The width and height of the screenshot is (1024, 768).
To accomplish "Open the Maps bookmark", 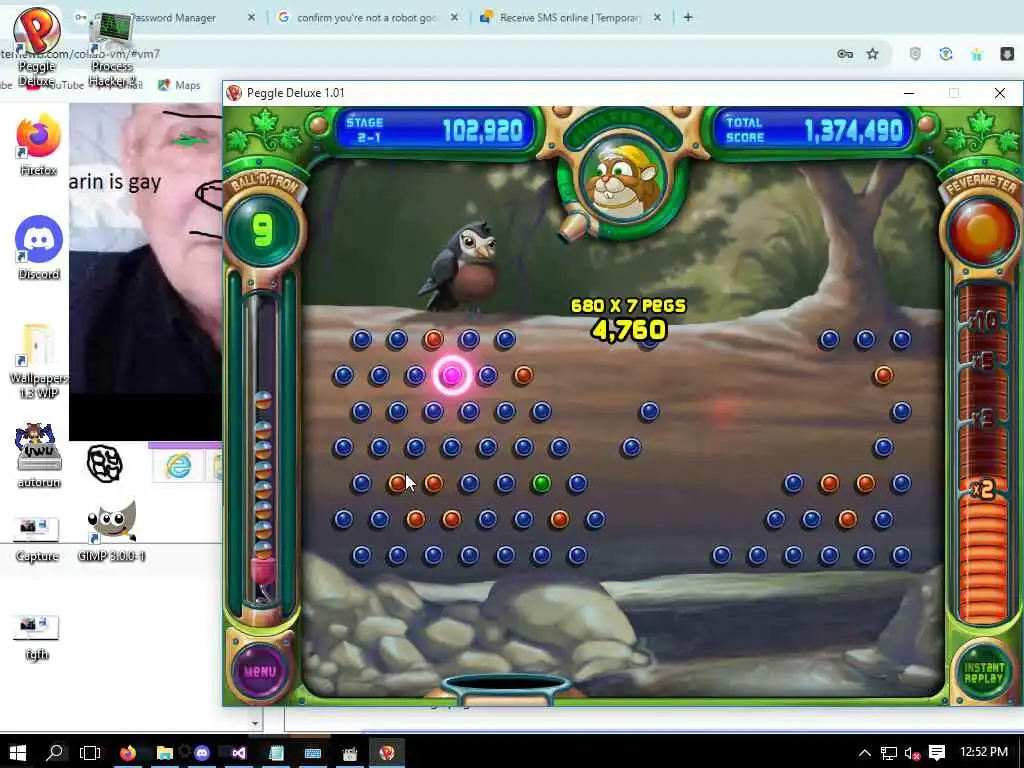I will click(x=179, y=85).
